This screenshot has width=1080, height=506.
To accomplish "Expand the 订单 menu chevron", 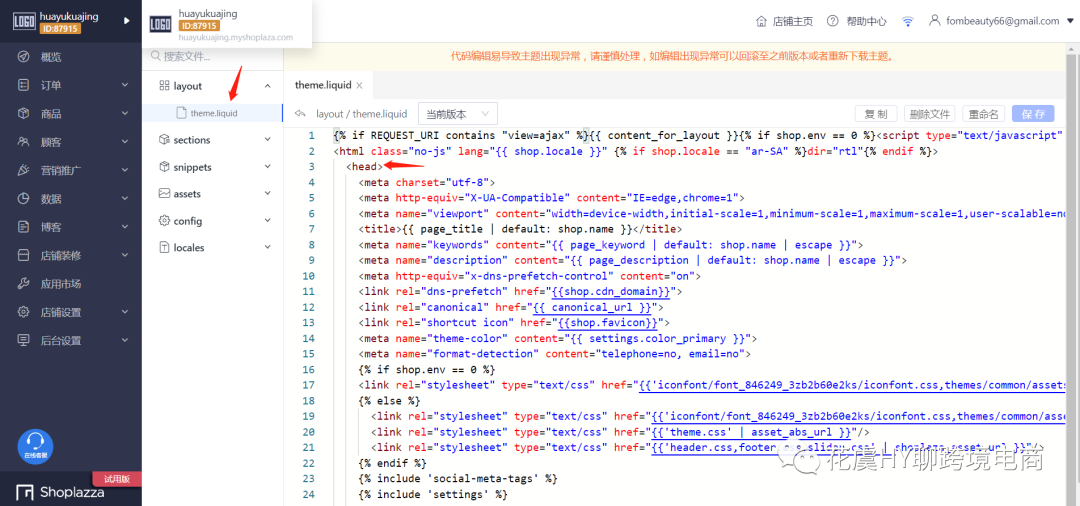I will [125, 85].
